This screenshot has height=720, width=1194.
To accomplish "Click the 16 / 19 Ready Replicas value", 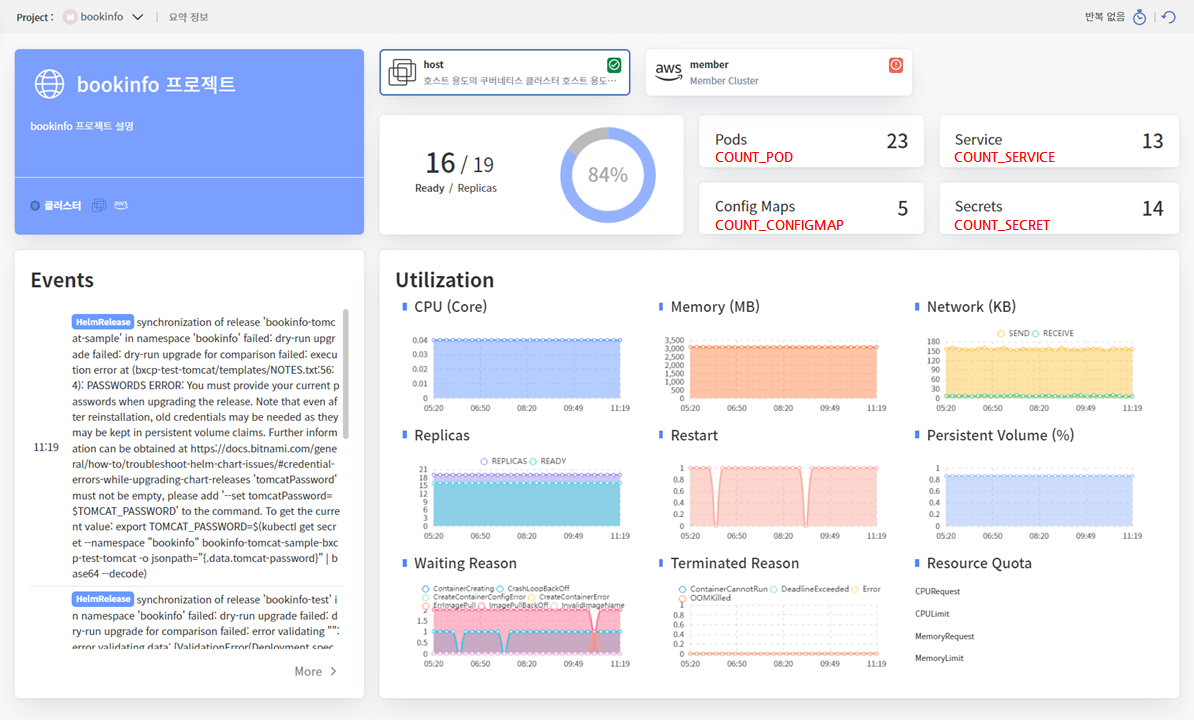I will 459,164.
